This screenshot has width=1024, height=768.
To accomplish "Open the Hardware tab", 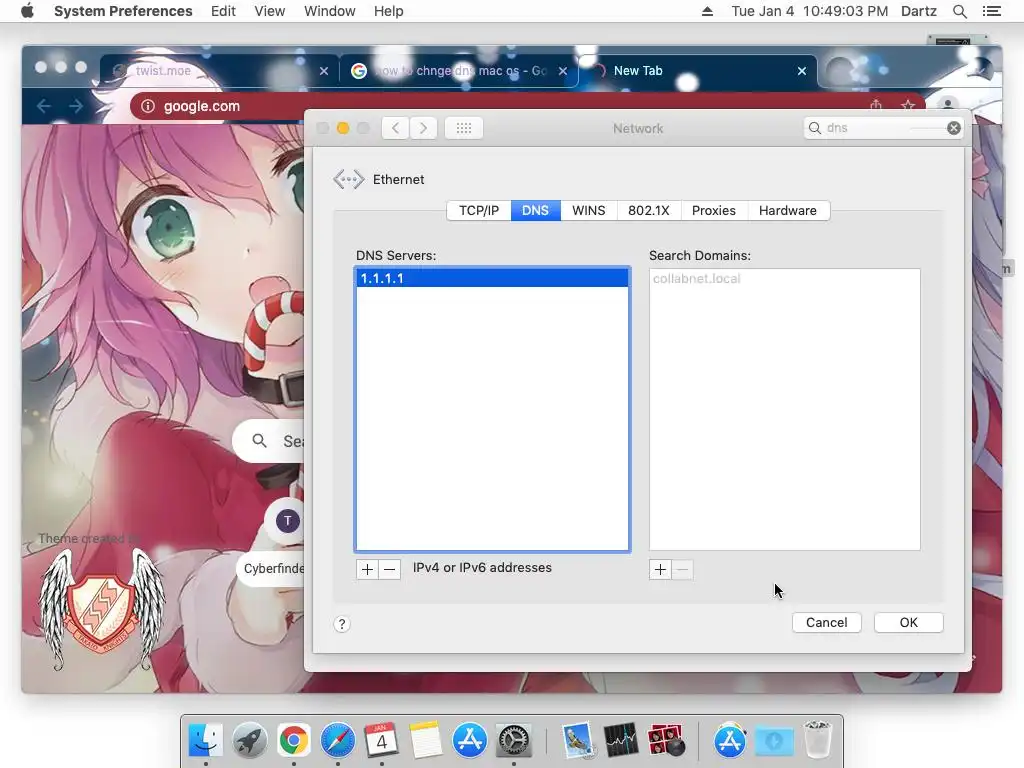I will tap(788, 210).
